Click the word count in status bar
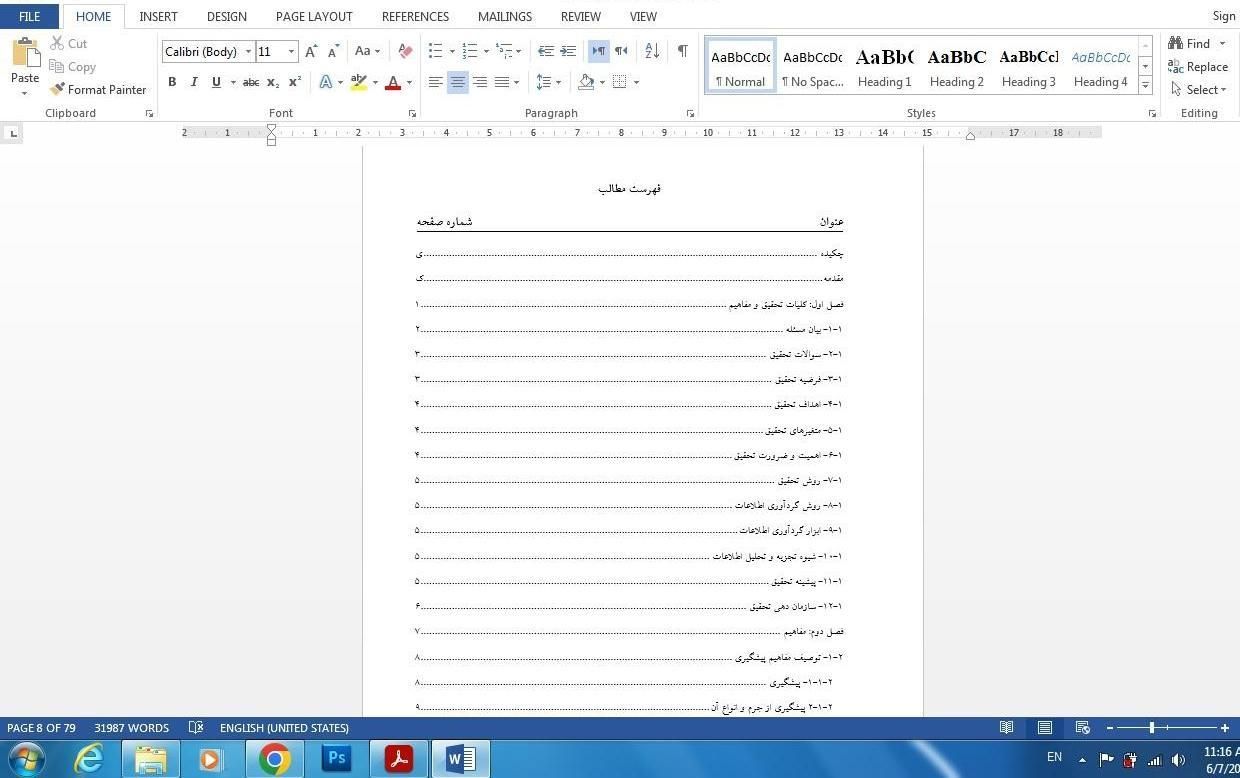This screenshot has height=778, width=1240. click(132, 728)
